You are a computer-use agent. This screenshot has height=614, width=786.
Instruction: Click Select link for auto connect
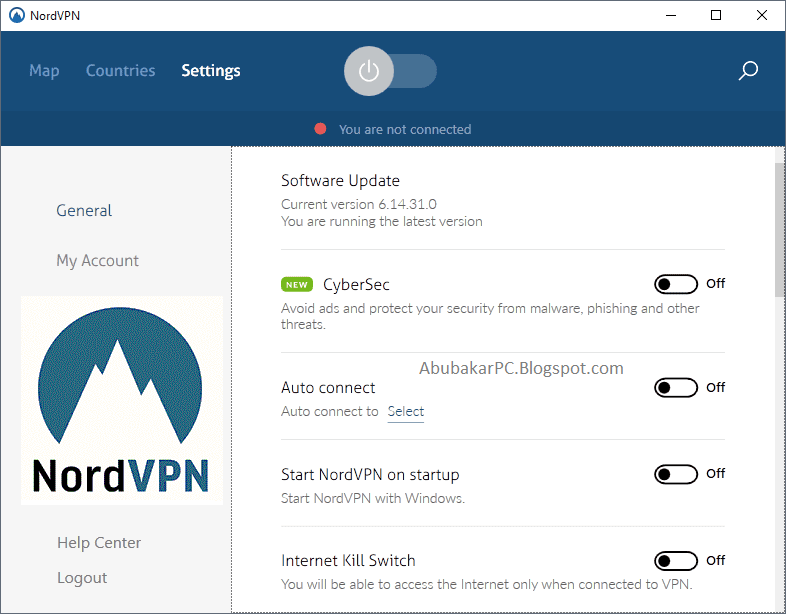[x=406, y=412]
